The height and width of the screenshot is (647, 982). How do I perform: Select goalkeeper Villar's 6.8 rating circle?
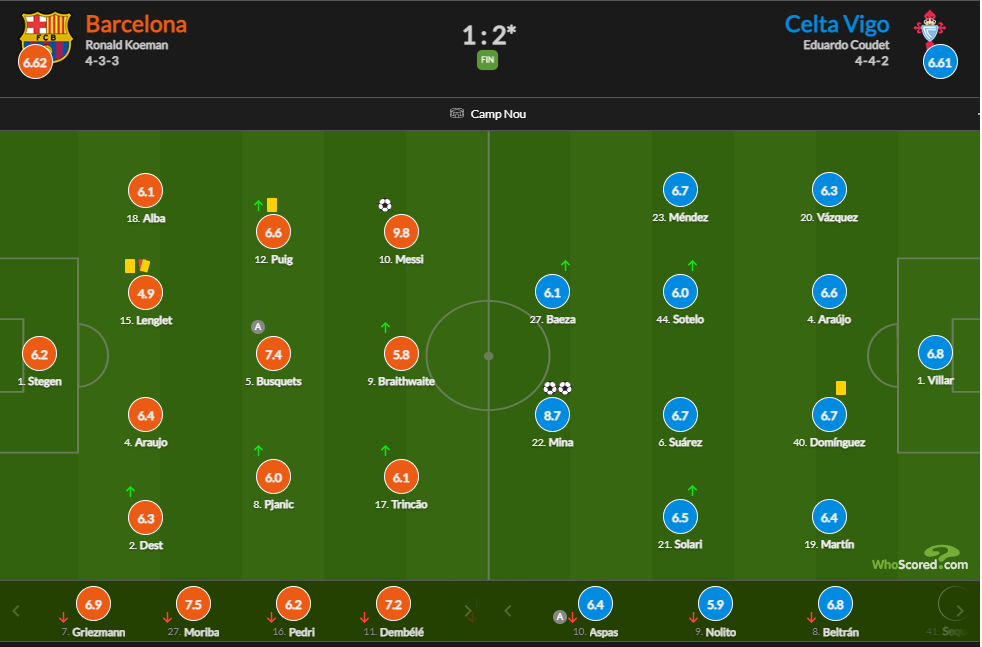pyautogui.click(x=935, y=354)
